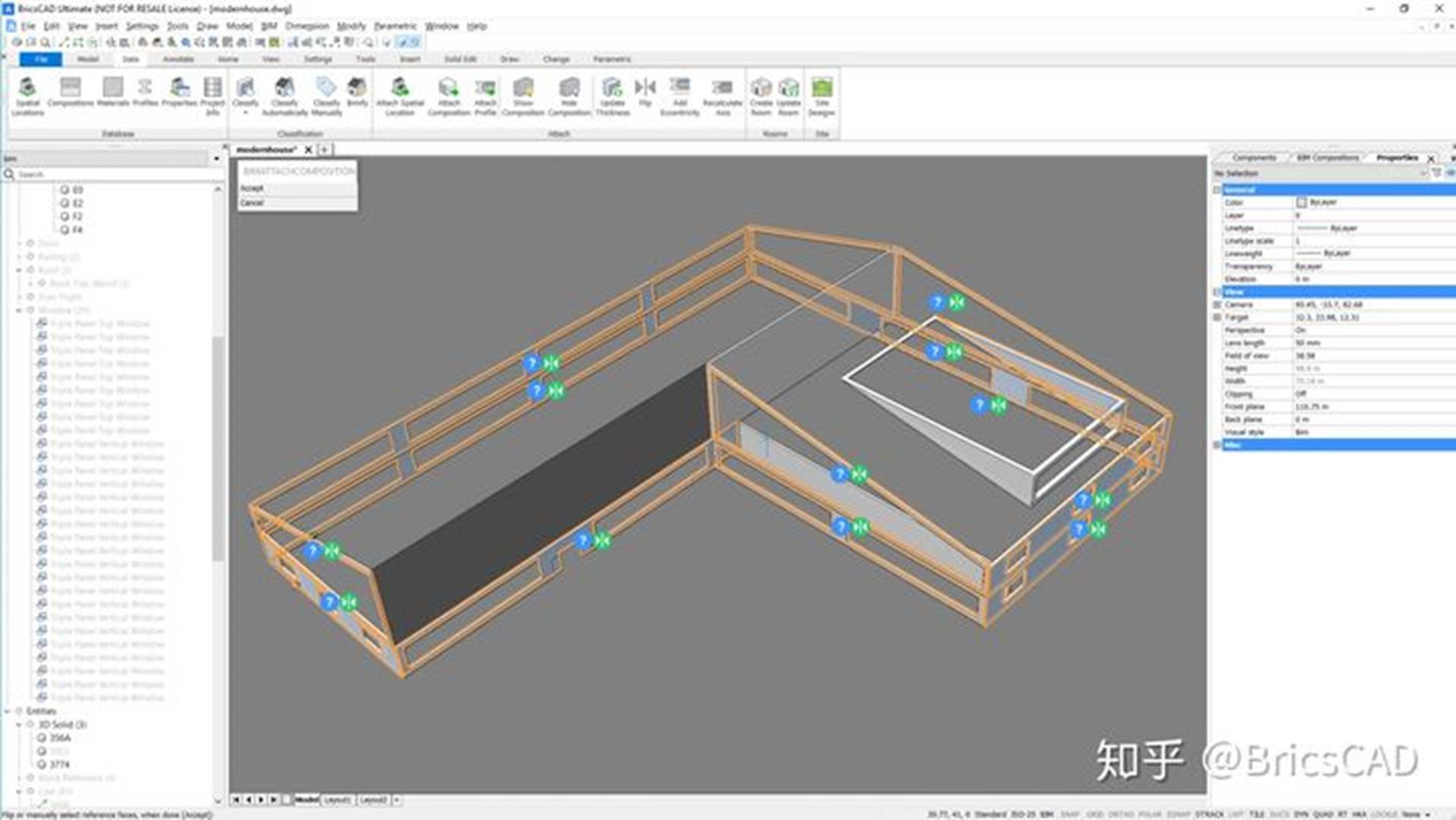The height and width of the screenshot is (820, 1456).
Task: Click the Color ByLayer swatch
Action: [1301, 202]
